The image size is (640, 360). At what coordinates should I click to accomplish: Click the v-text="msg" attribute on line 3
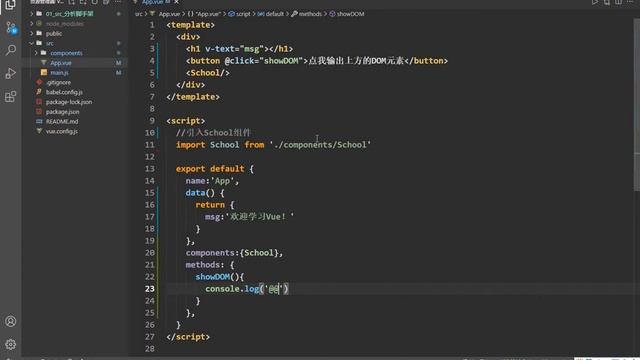coord(234,49)
